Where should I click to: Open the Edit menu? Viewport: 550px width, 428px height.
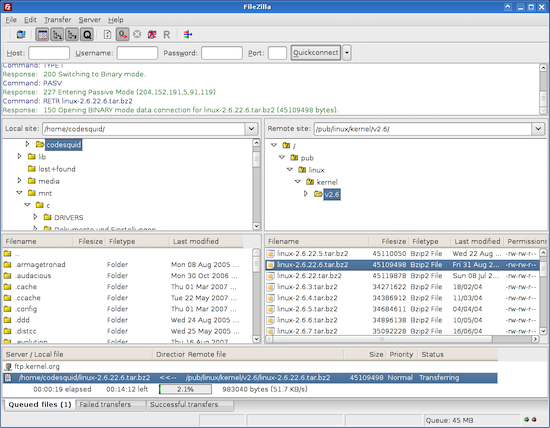pos(30,20)
